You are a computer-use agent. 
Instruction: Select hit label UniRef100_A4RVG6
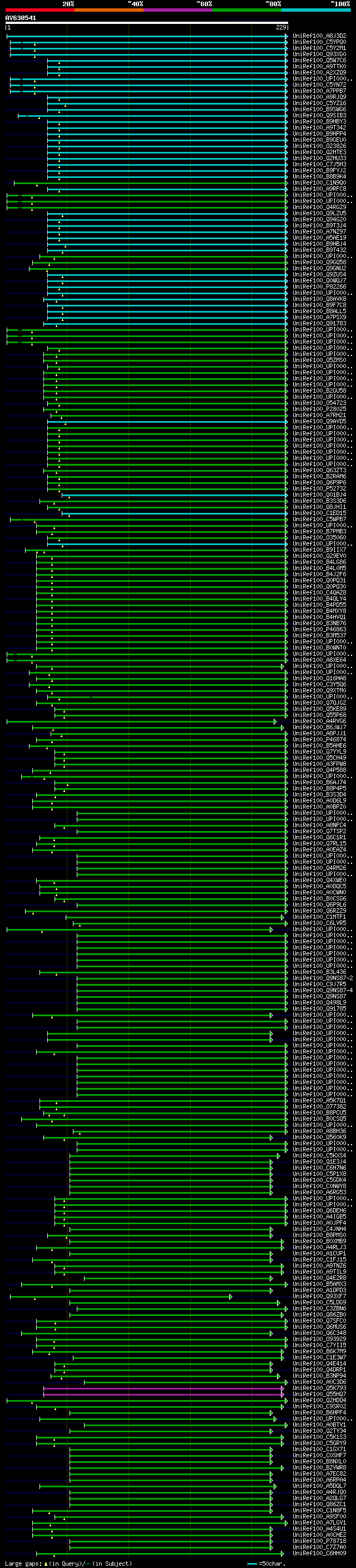click(319, 721)
